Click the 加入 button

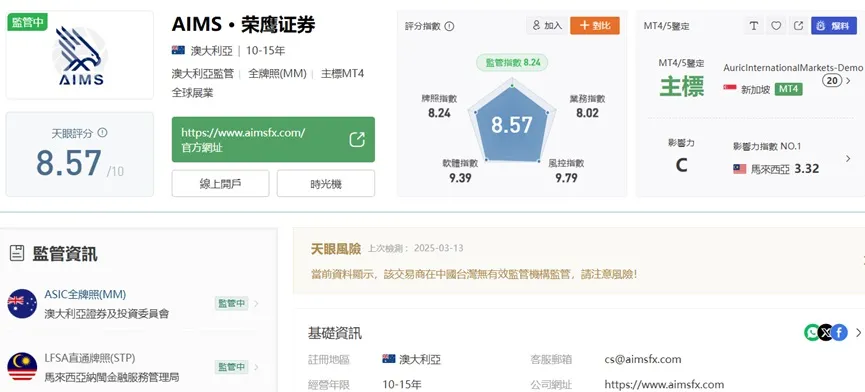547,26
